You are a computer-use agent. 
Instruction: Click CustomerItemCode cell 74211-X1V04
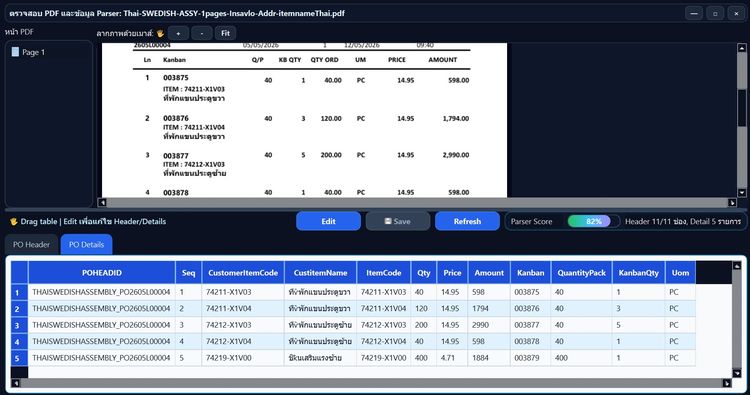pyautogui.click(x=243, y=308)
